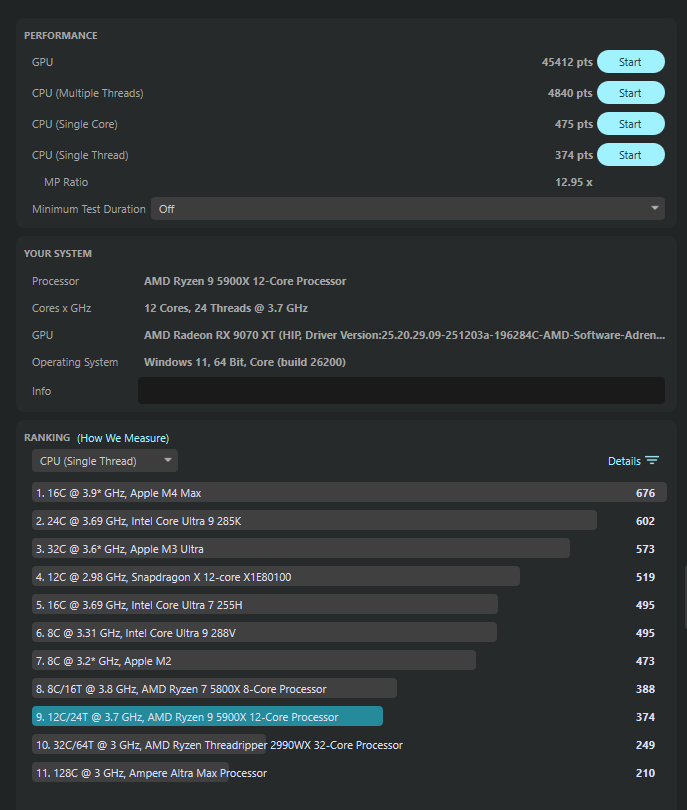
Task: Click the 12 Cores, 24 Threads @ 3.7 GHz value
Action: [x=226, y=308]
